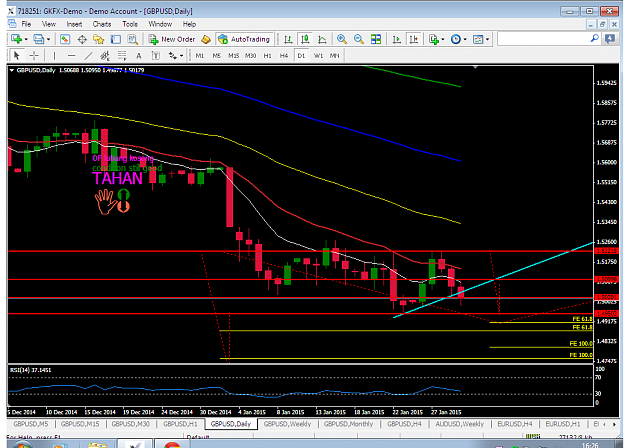The height and width of the screenshot is (448, 625).
Task: Switch timeframe to MN
Action: (x=334, y=55)
